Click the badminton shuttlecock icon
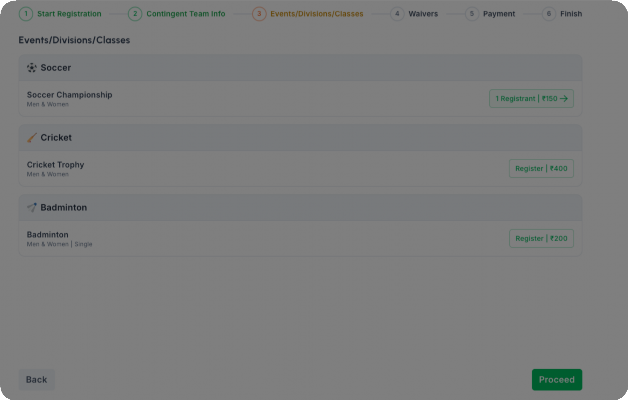 click(32, 208)
